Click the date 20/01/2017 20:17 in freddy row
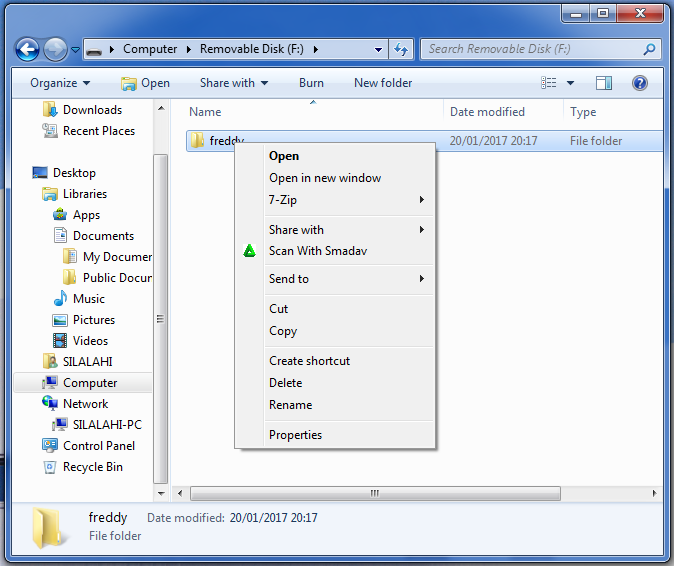This screenshot has height=566, width=674. tap(493, 141)
